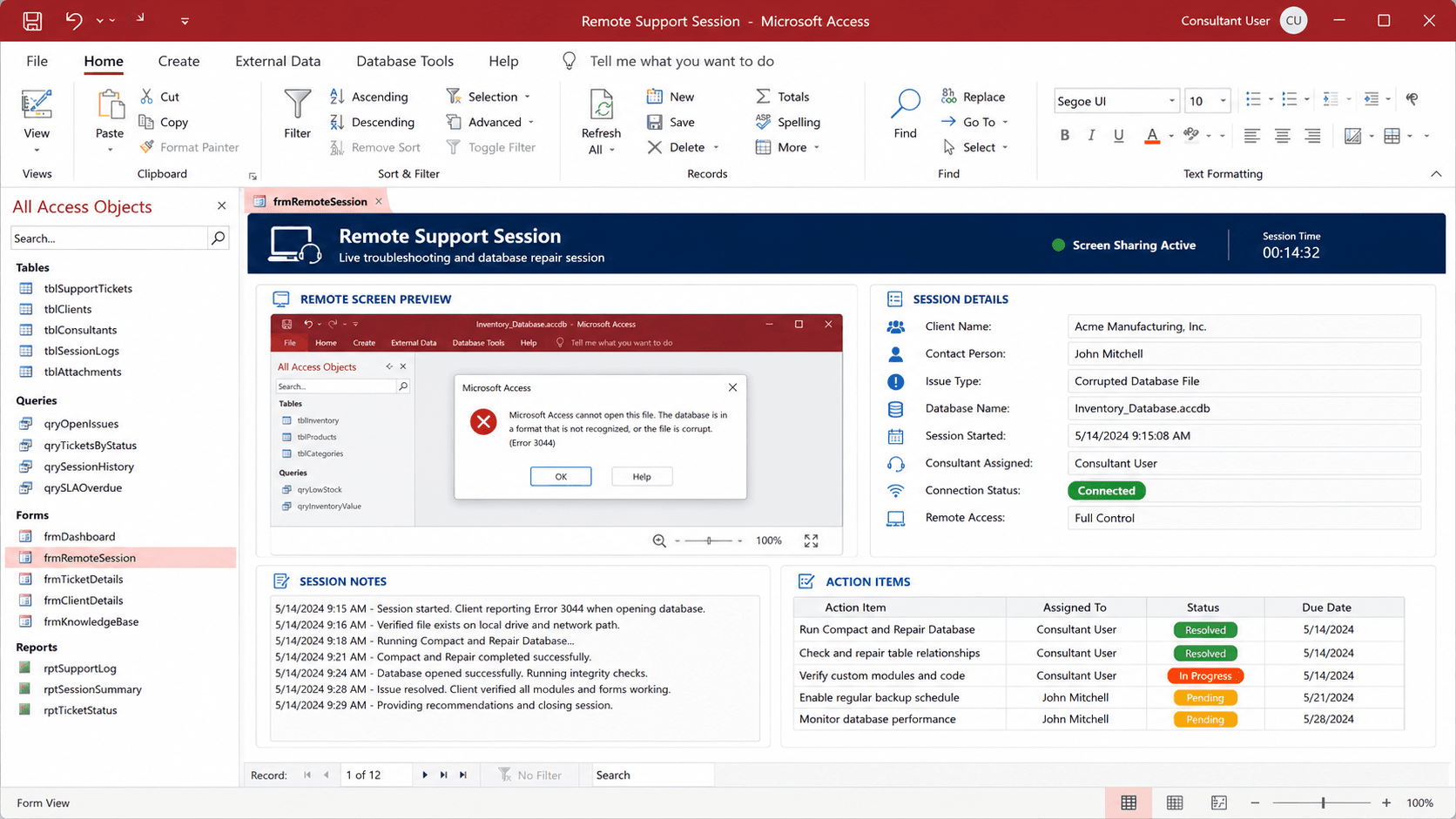
Task: Open the font size 10 dropdown
Action: (x=1223, y=101)
